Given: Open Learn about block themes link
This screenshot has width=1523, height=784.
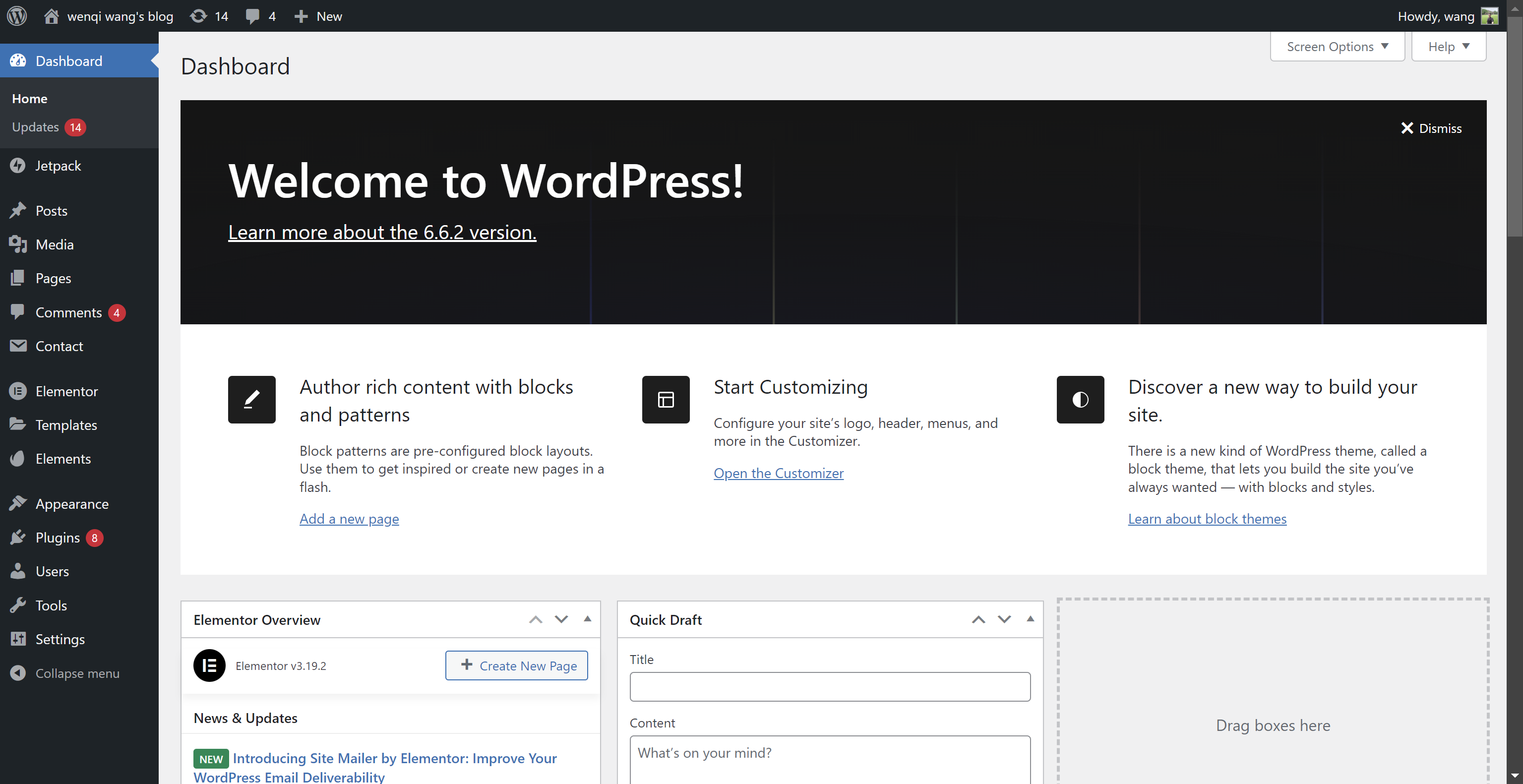Looking at the screenshot, I should (1207, 519).
